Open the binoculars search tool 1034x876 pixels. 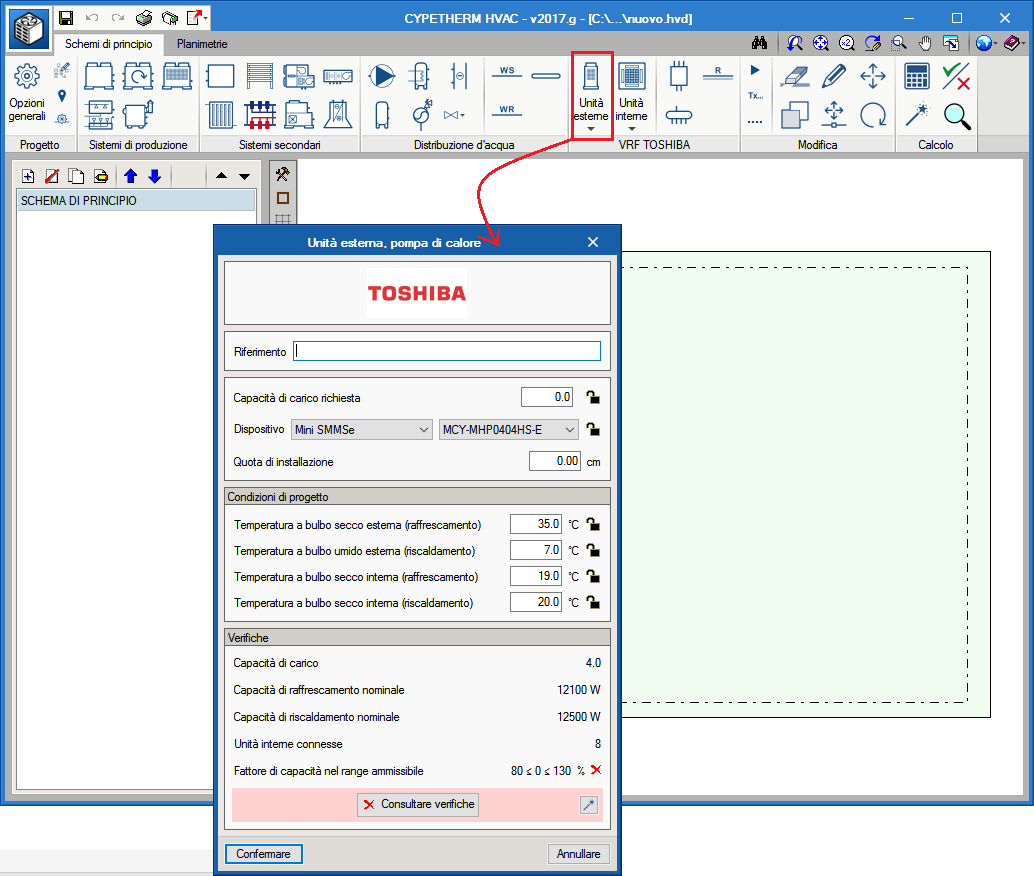click(760, 44)
